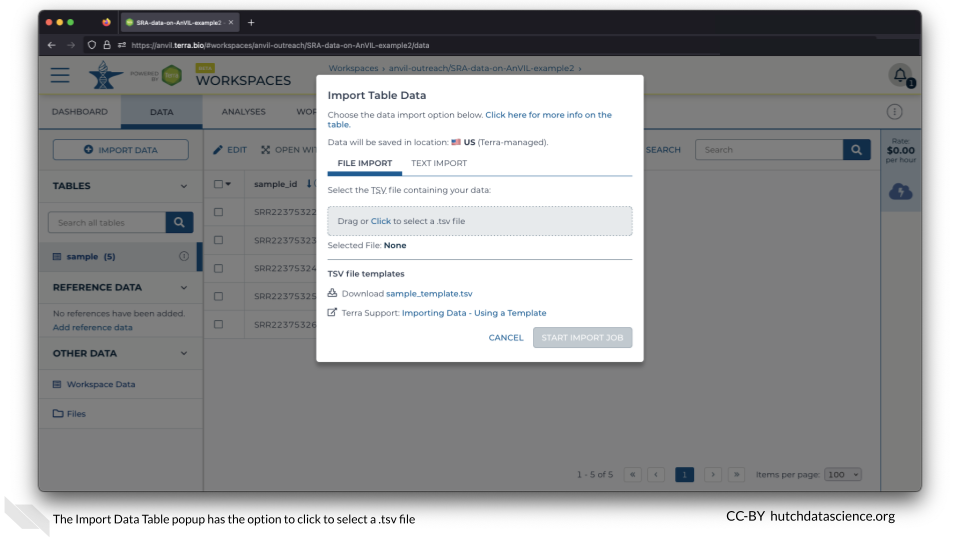Click the search all tables magnifier
Screen dimensions: 960x540
(x=179, y=222)
